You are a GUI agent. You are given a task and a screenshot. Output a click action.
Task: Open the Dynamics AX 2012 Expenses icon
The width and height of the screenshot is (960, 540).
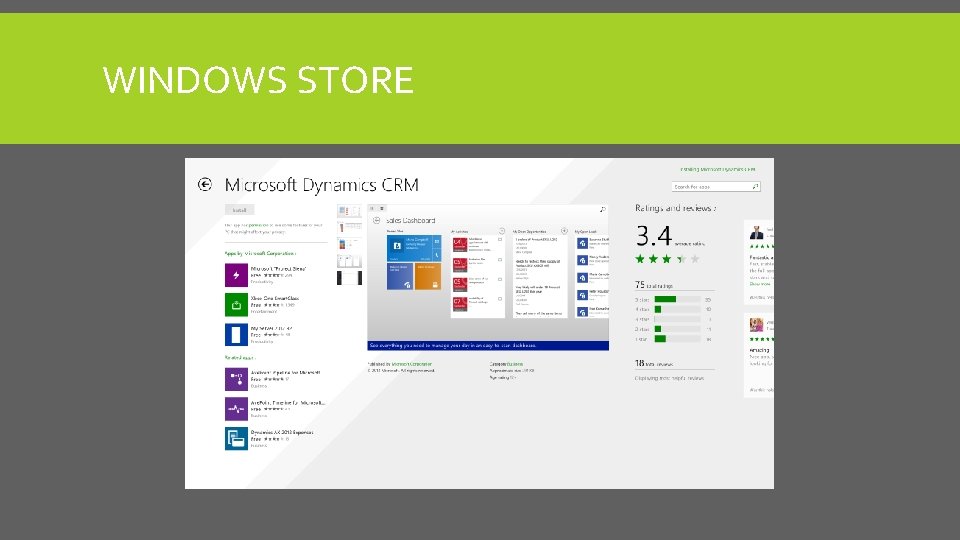[x=236, y=438]
